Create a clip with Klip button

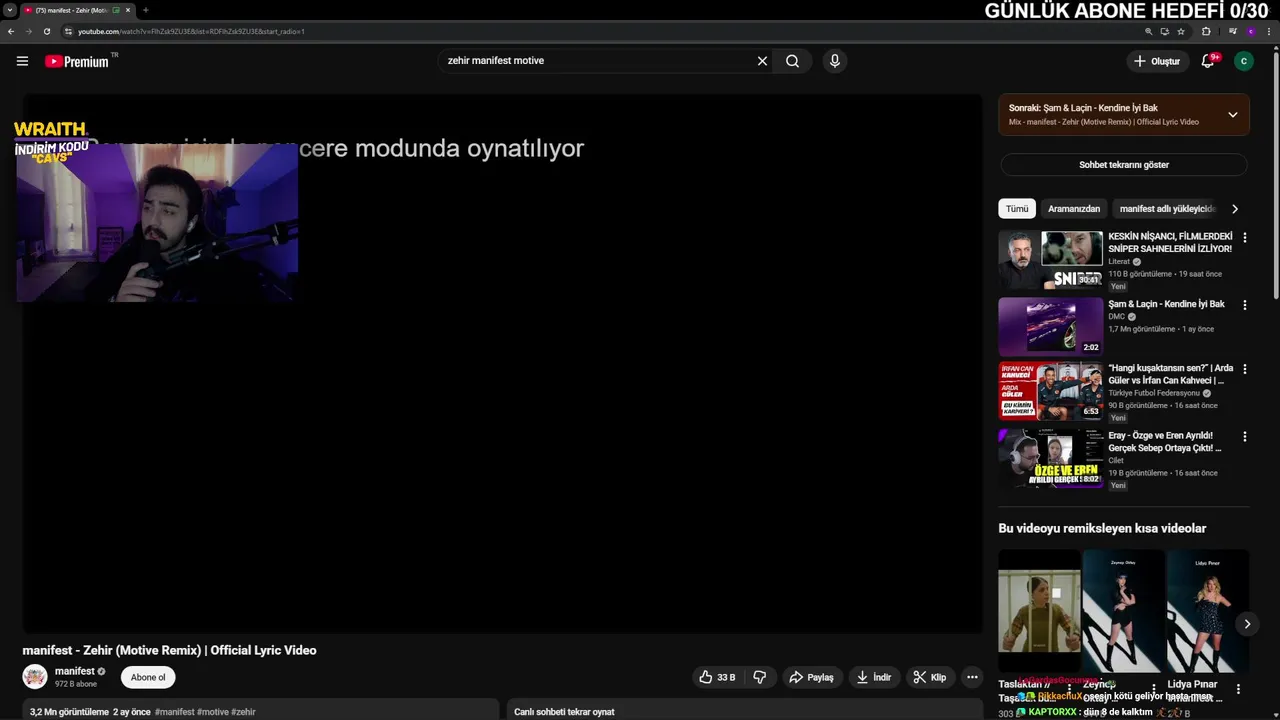(x=930, y=677)
